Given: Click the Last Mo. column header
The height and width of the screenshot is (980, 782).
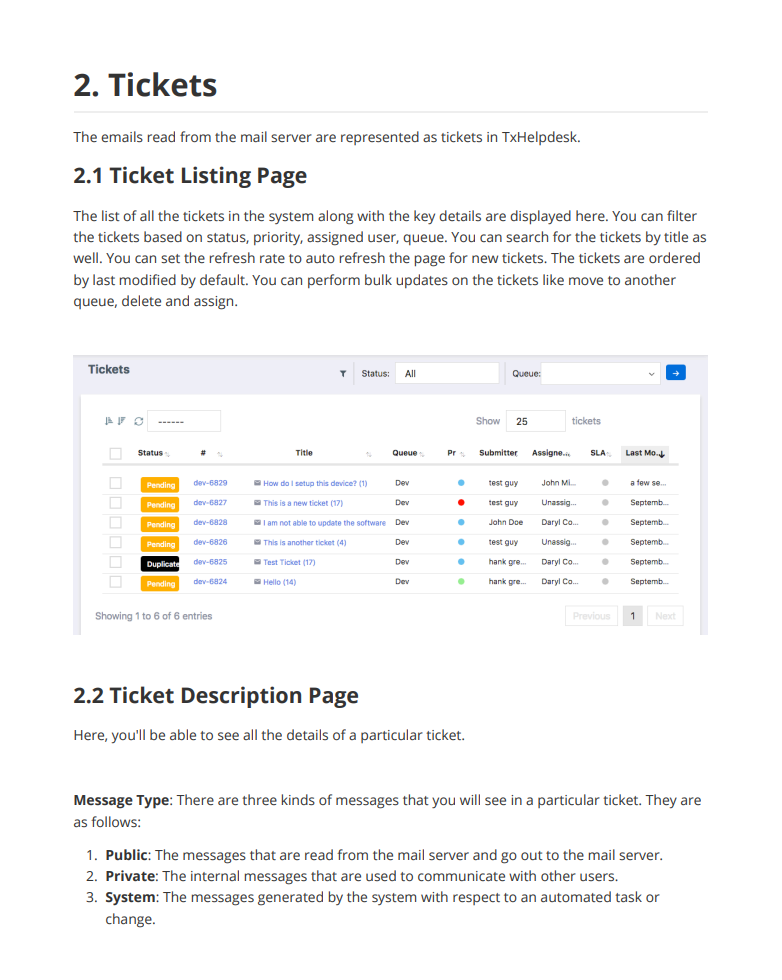Looking at the screenshot, I should pyautogui.click(x=644, y=453).
